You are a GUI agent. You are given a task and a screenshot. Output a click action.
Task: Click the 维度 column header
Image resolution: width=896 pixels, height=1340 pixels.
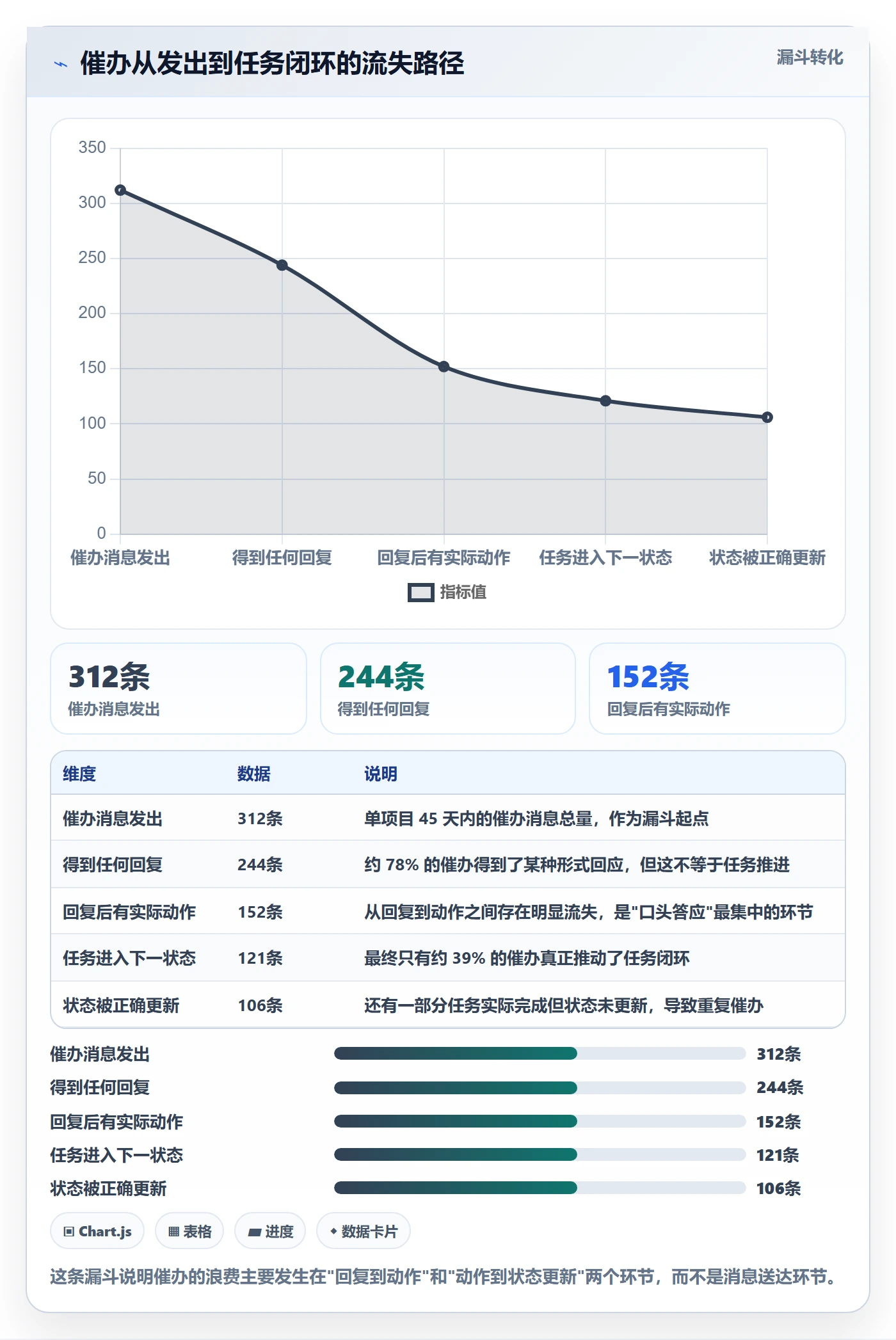tap(79, 774)
